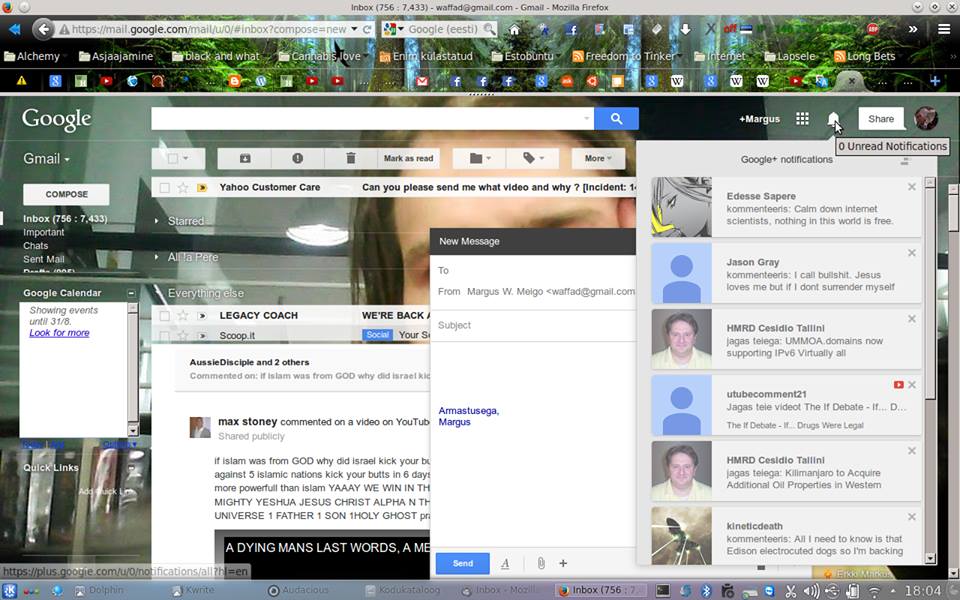
Task: Open the Sent Mail folder
Action: point(43,259)
